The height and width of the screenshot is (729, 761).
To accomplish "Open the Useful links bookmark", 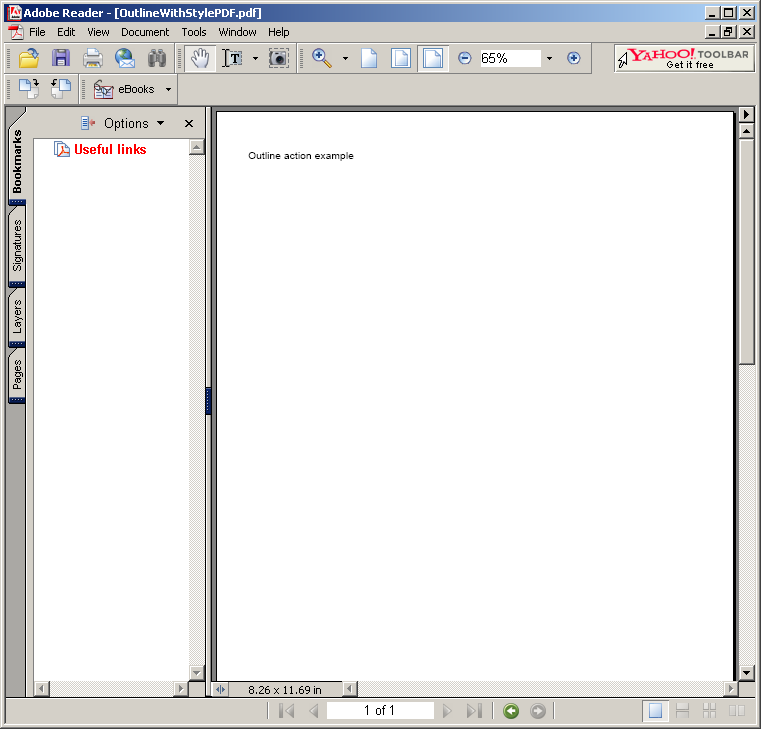I will coord(110,149).
